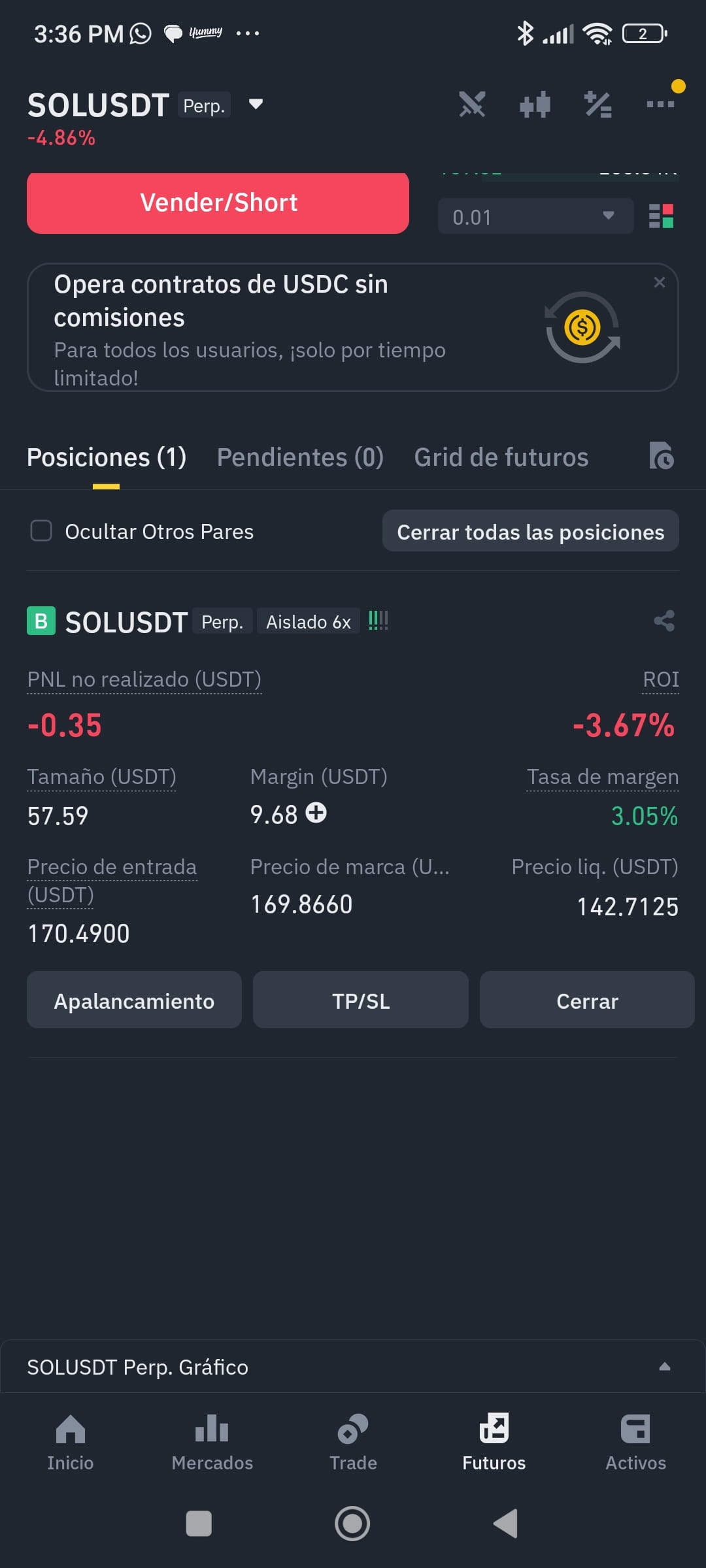
Task: Add margin with the plus icon
Action: tap(316, 813)
